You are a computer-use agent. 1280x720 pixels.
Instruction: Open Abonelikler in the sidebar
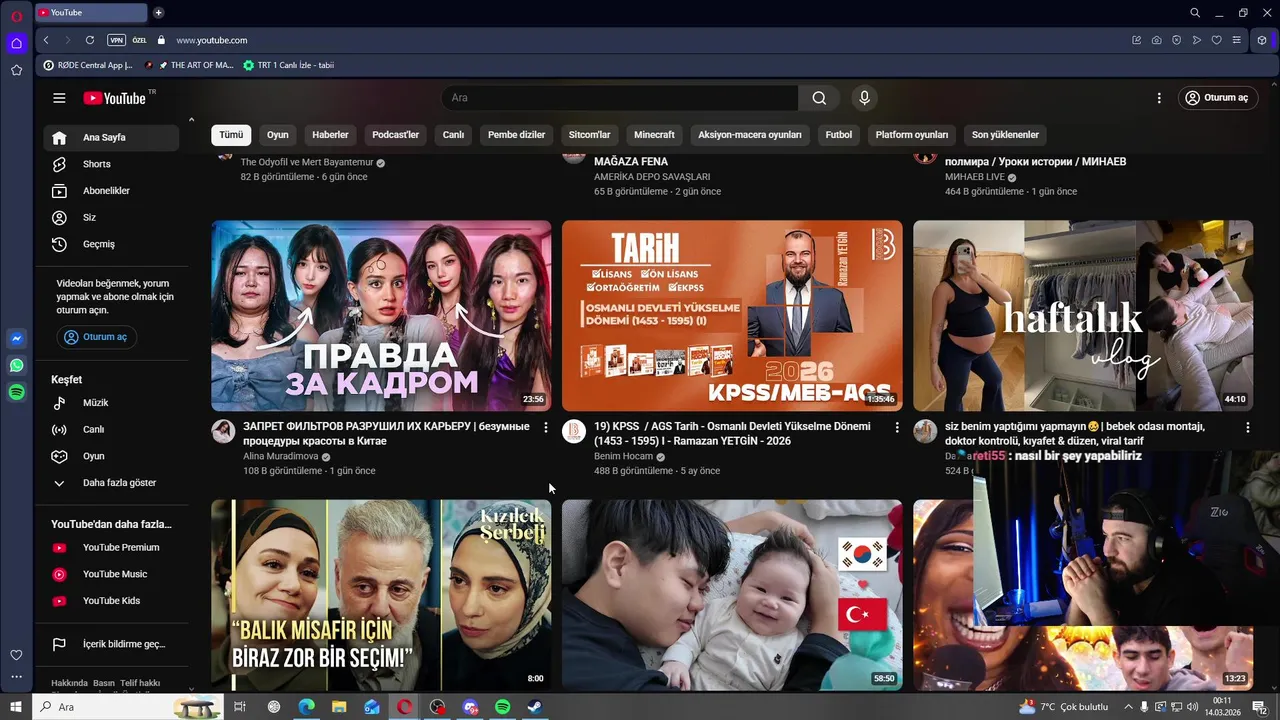(111, 191)
